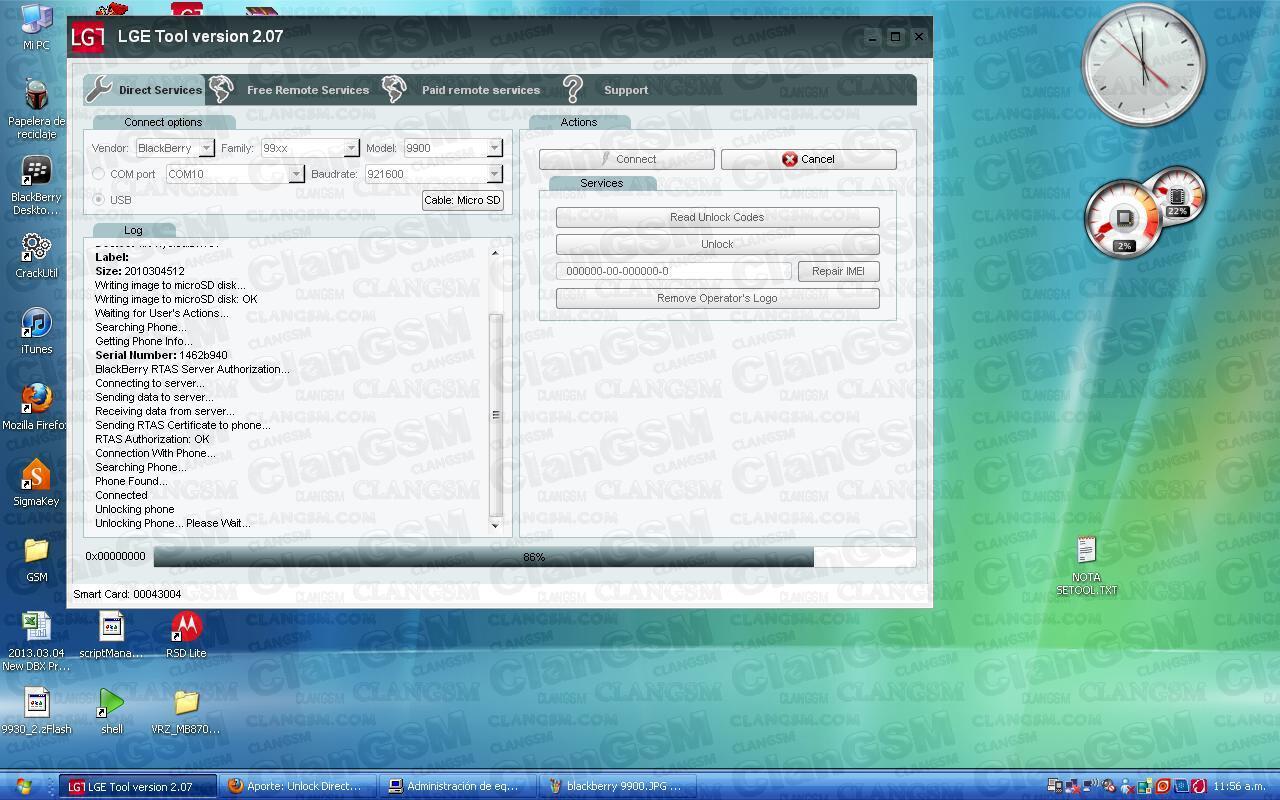Click the analog clock gadget
This screenshot has width=1280, height=800.
pos(1144,66)
